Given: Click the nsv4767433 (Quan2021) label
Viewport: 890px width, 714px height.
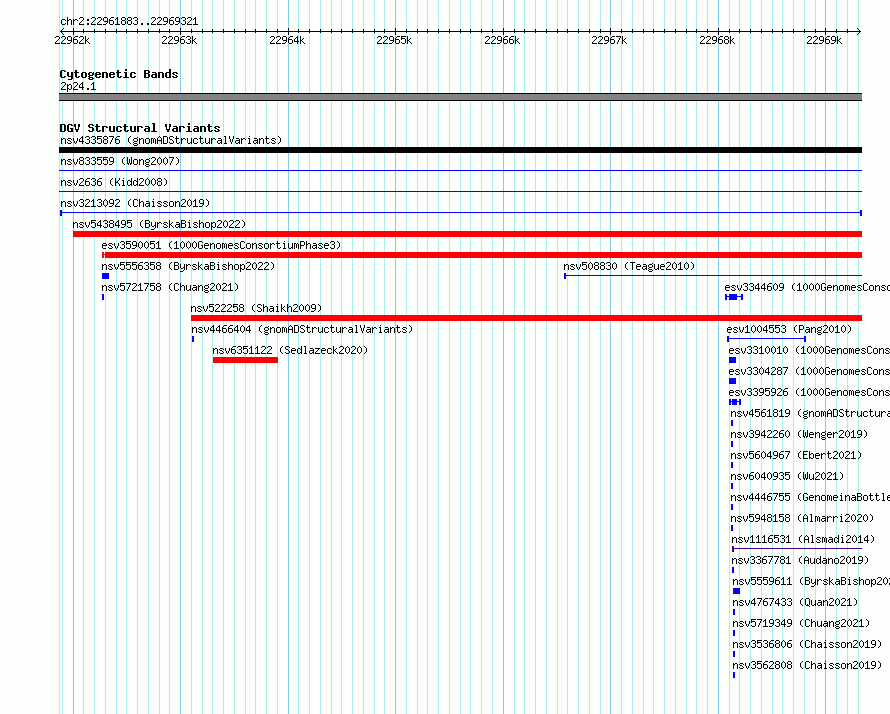Looking at the screenshot, I should click(x=795, y=602).
